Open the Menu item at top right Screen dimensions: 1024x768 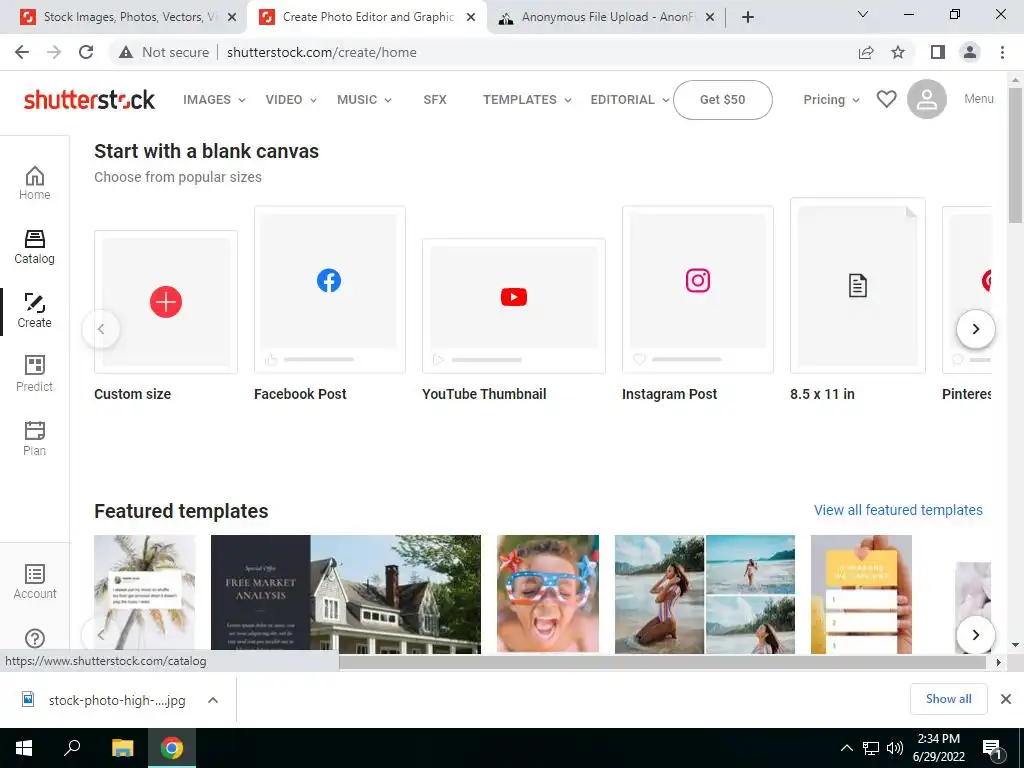(x=978, y=99)
